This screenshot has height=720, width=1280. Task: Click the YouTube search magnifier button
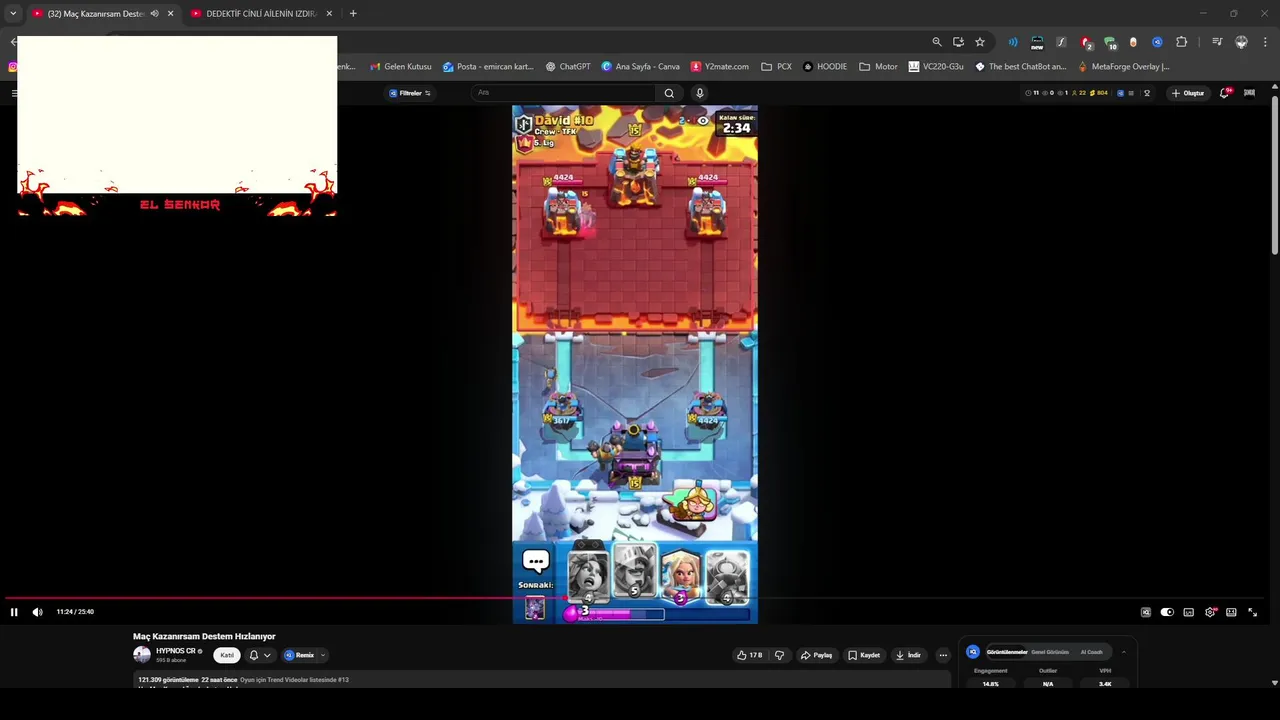[x=669, y=93]
